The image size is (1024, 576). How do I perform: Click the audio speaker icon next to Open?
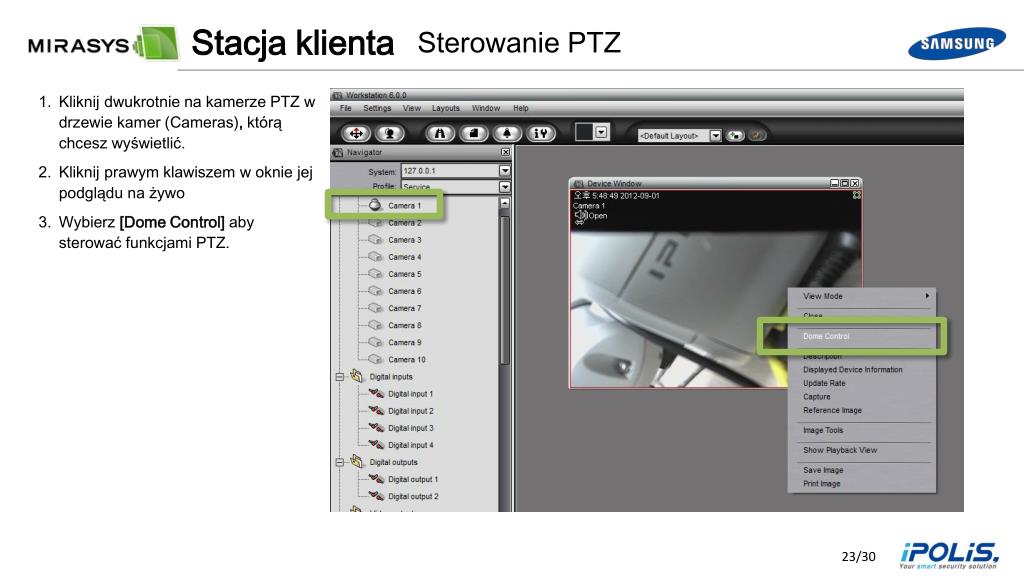pyautogui.click(x=580, y=215)
